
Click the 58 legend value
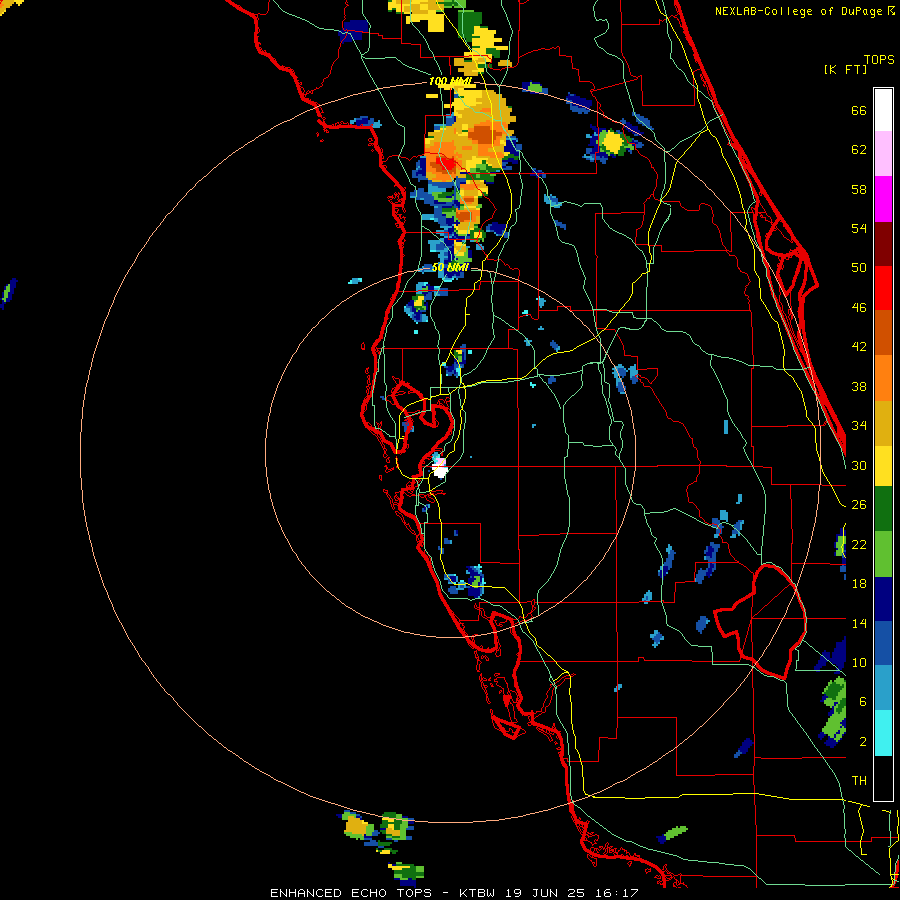click(x=859, y=189)
